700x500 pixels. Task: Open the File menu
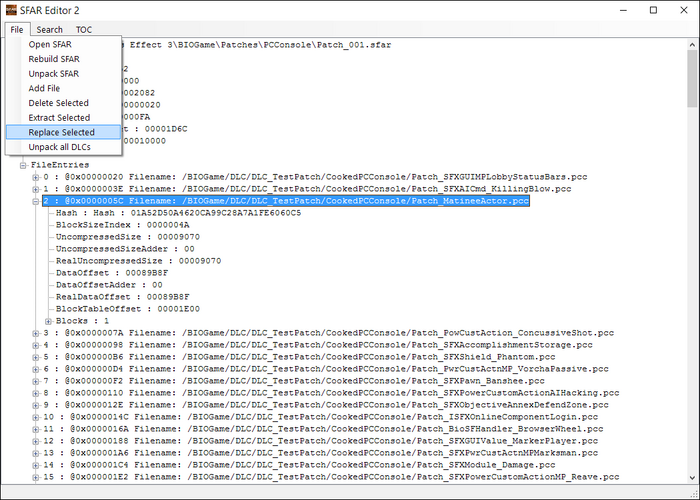pyautogui.click(x=17, y=29)
